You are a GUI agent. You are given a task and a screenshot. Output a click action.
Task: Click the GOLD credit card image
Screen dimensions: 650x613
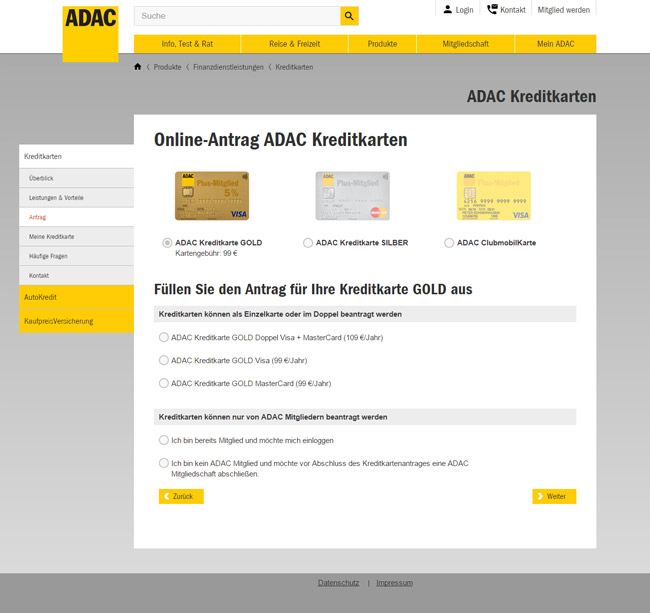click(x=212, y=196)
